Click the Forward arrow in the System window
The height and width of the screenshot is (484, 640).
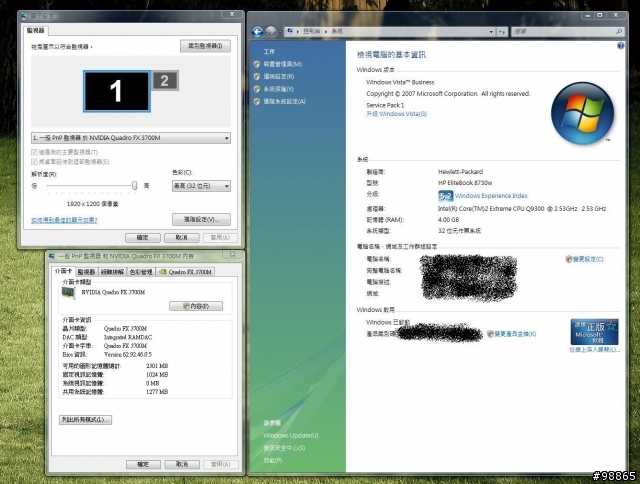(271, 31)
